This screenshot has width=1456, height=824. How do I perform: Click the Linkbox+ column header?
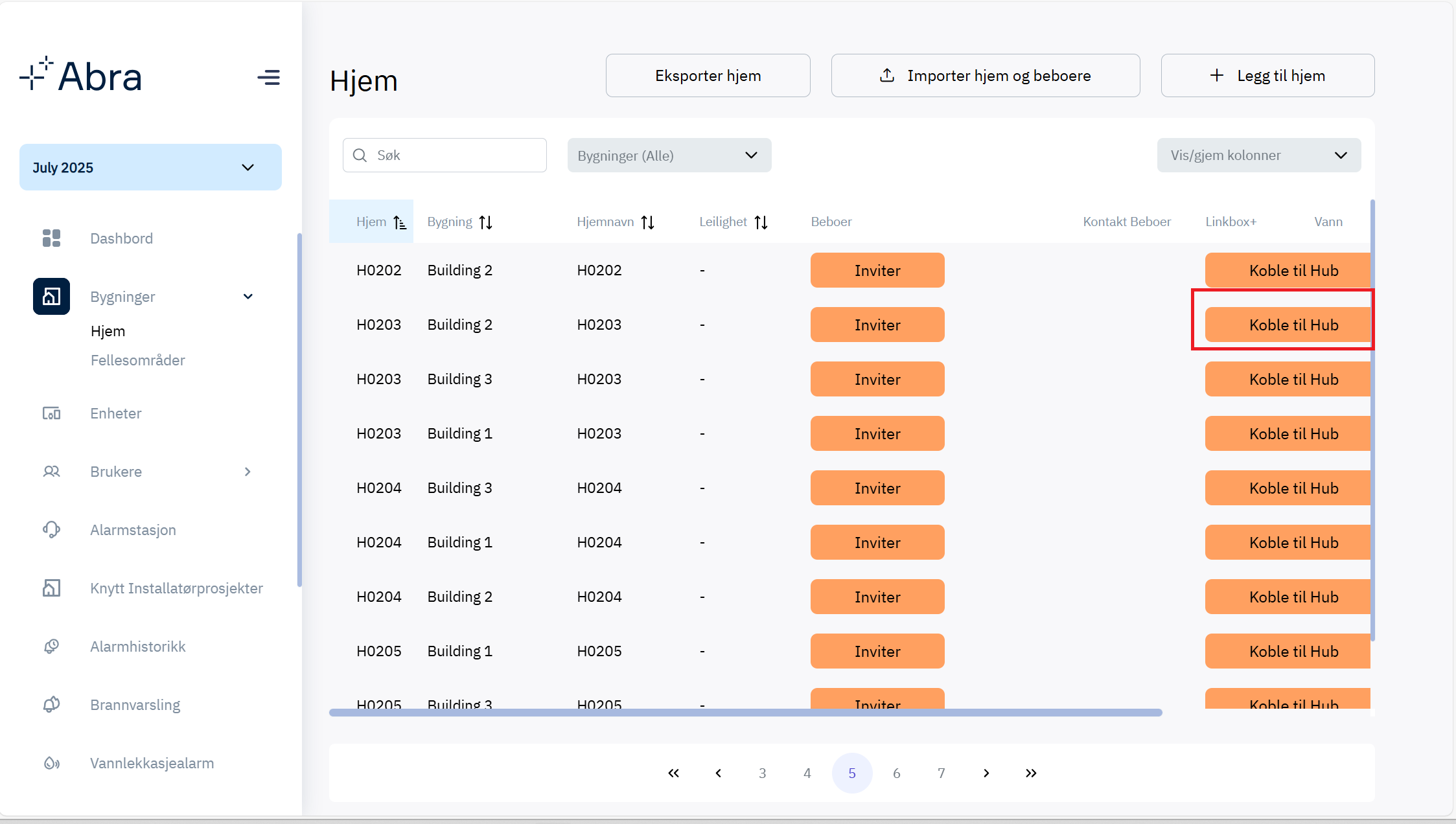click(x=1231, y=222)
